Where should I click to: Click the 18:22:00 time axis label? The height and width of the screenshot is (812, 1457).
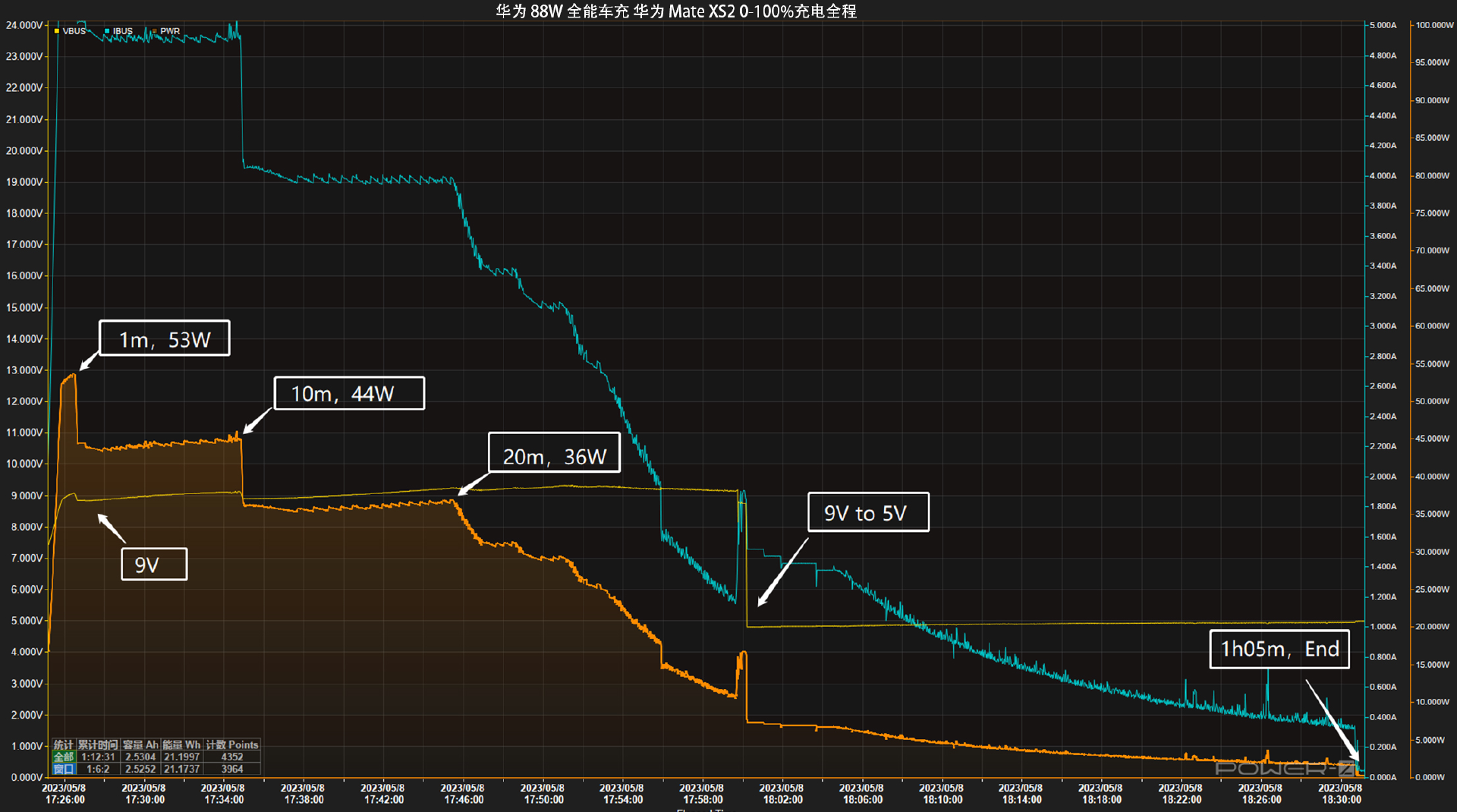point(1182,800)
